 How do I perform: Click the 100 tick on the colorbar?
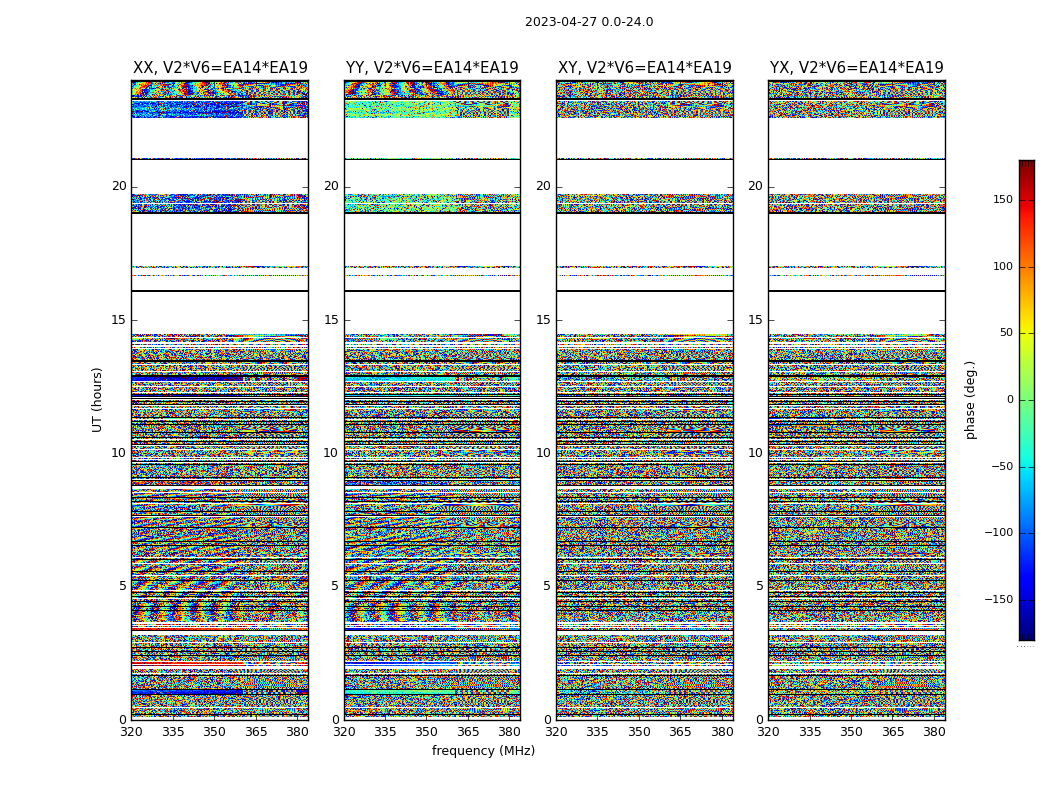point(1003,266)
